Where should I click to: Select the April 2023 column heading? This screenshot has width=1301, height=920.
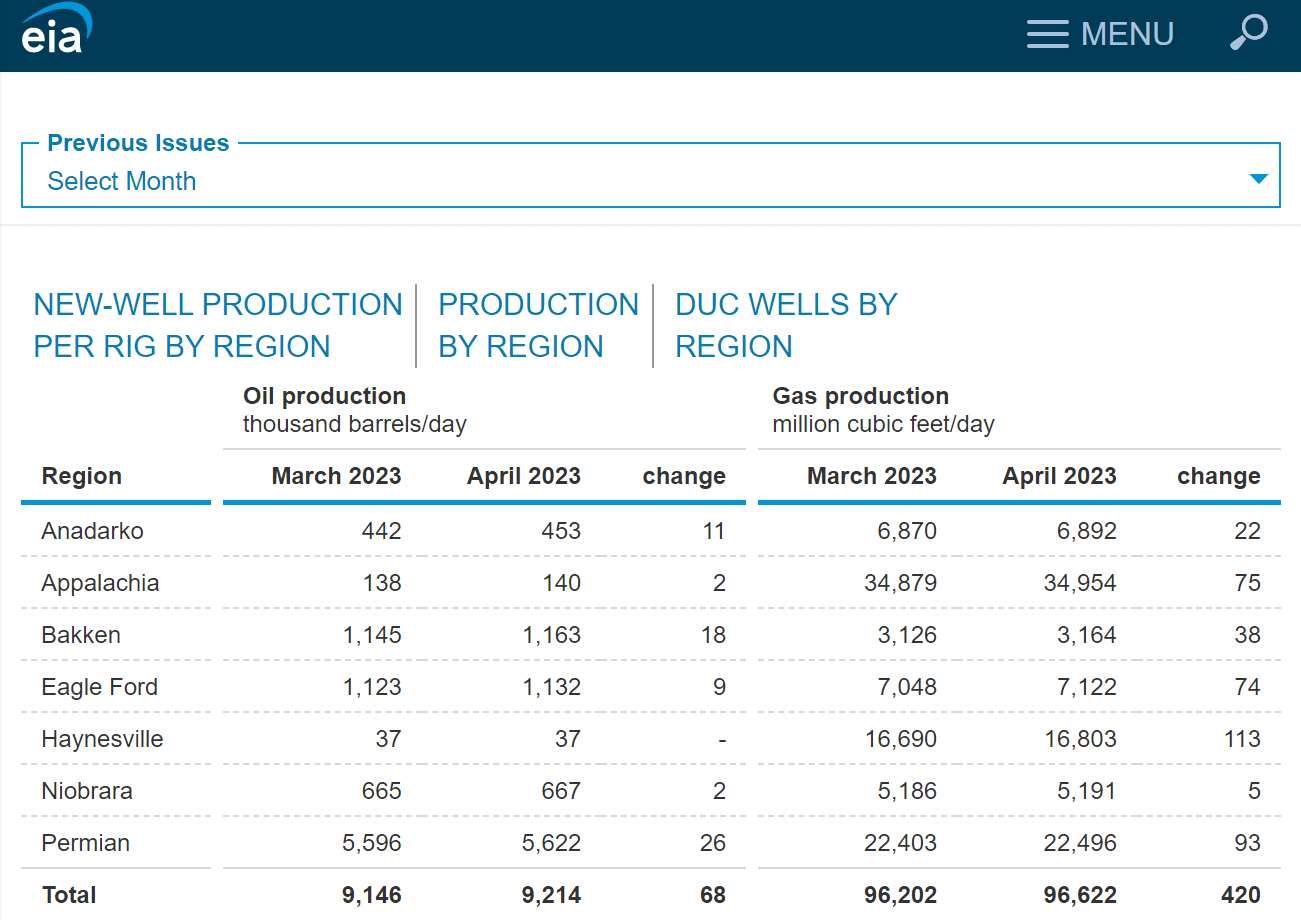tap(523, 476)
